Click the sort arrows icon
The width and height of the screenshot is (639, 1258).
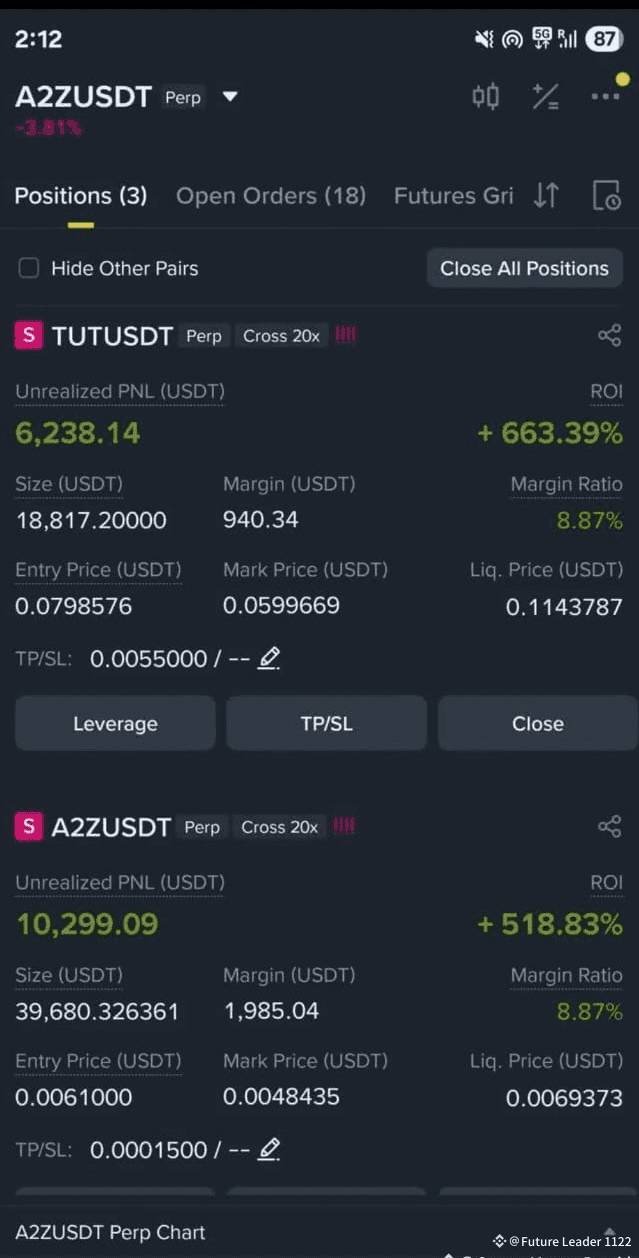pyautogui.click(x=546, y=195)
